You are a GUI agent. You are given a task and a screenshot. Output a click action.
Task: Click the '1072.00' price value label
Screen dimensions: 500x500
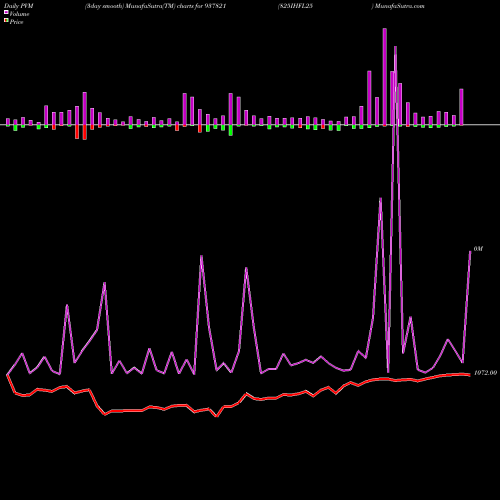tap(485, 373)
